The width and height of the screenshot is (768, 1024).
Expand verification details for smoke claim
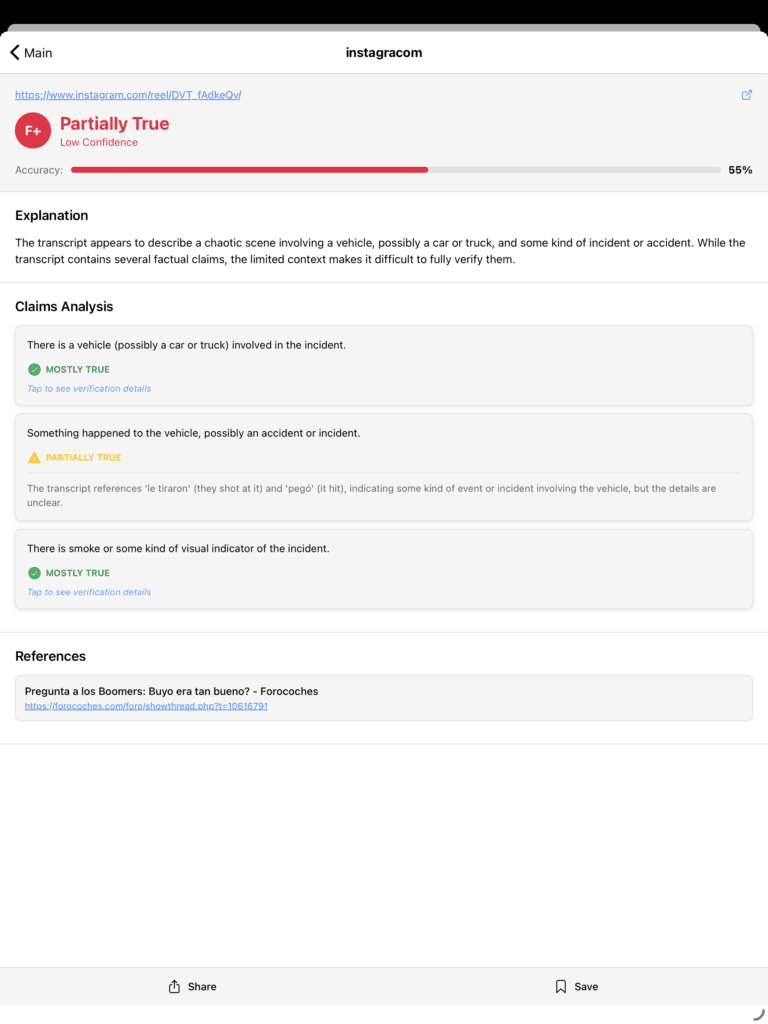pos(89,592)
